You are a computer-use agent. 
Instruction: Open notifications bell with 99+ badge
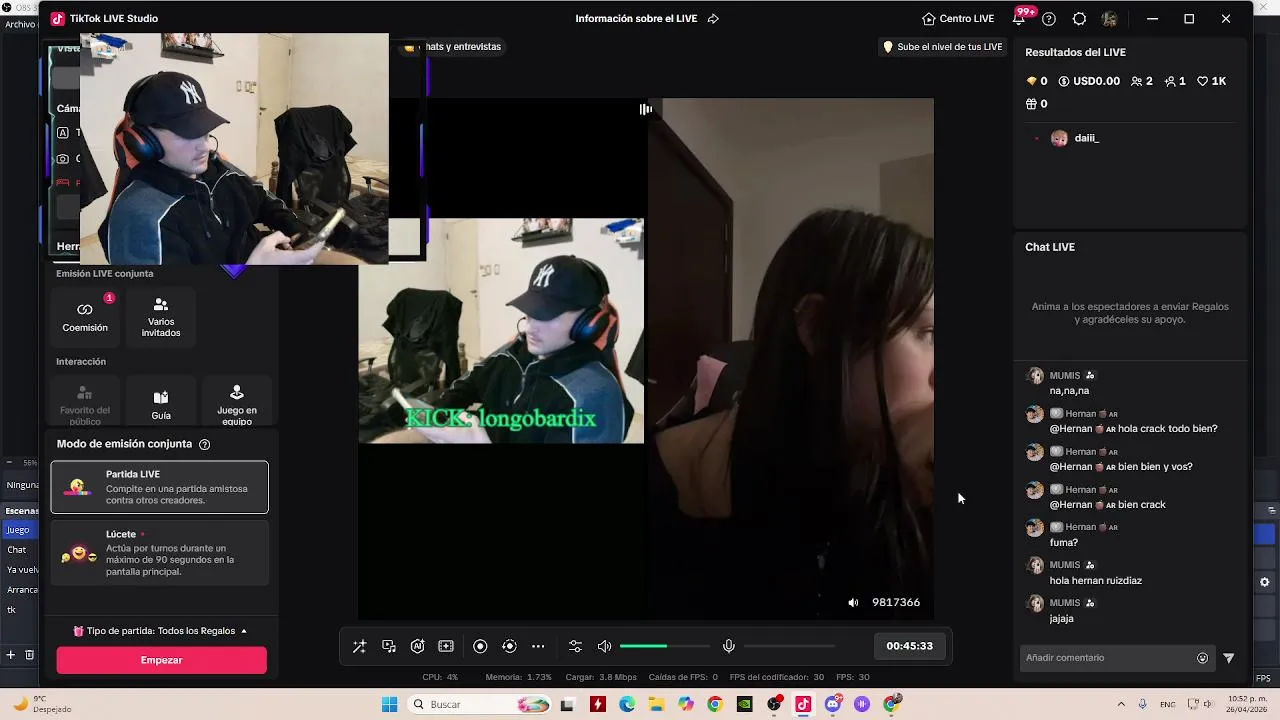point(1019,18)
